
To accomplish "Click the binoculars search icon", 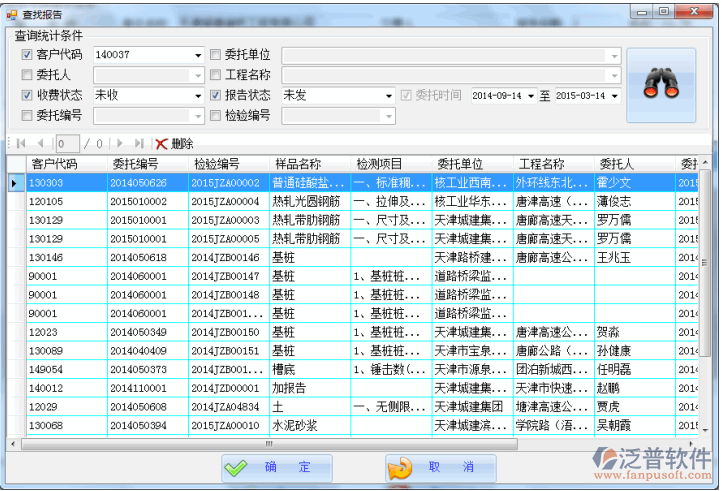I will pyautogui.click(x=660, y=85).
